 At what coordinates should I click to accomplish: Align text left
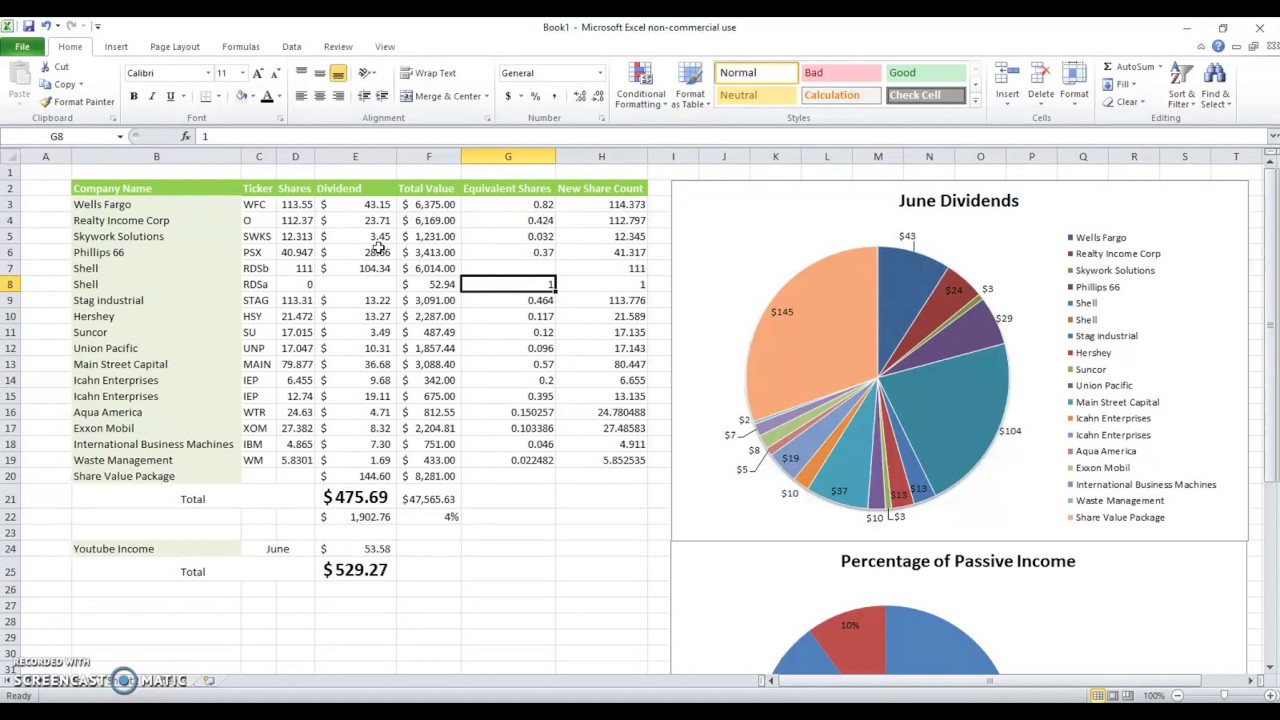[x=301, y=96]
